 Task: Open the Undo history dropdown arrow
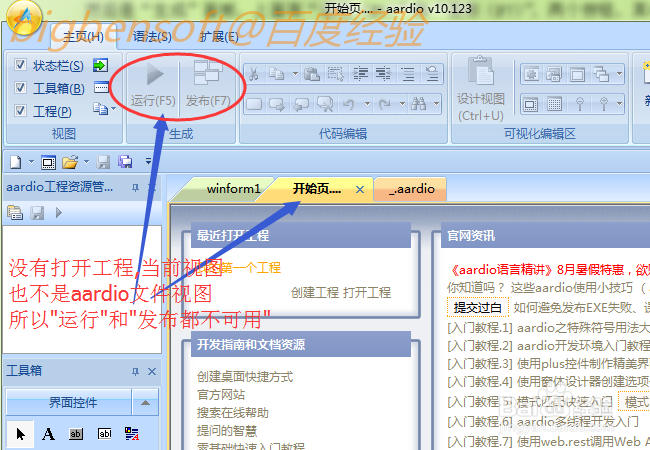tap(367, 104)
